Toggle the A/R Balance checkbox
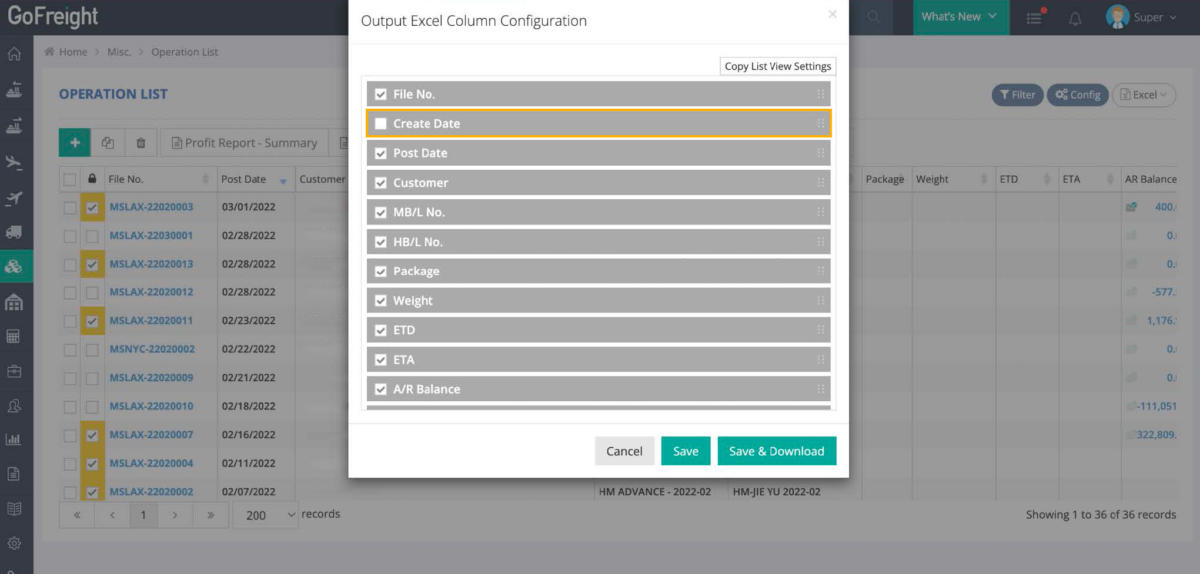Viewport: 1200px width, 574px height. [x=380, y=389]
